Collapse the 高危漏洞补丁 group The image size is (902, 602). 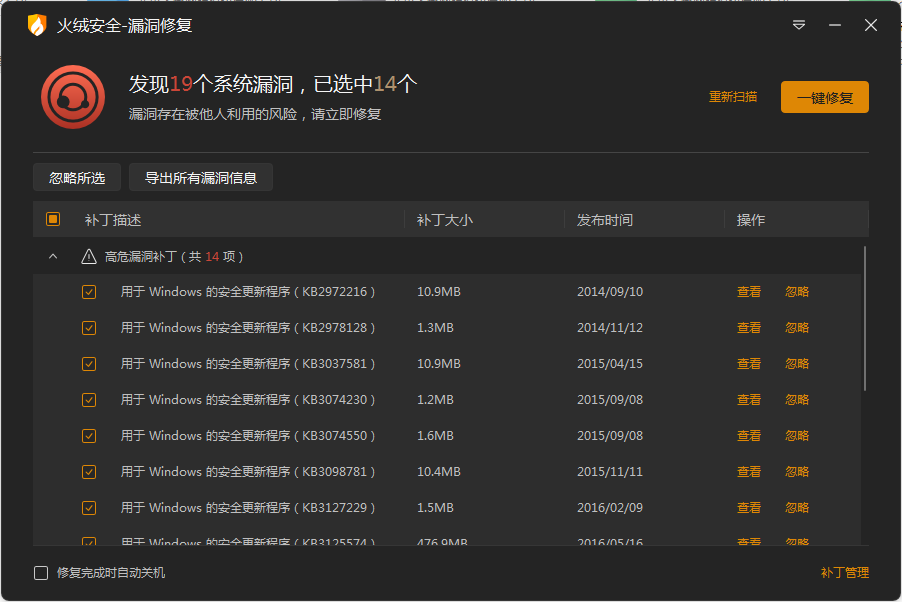point(53,257)
